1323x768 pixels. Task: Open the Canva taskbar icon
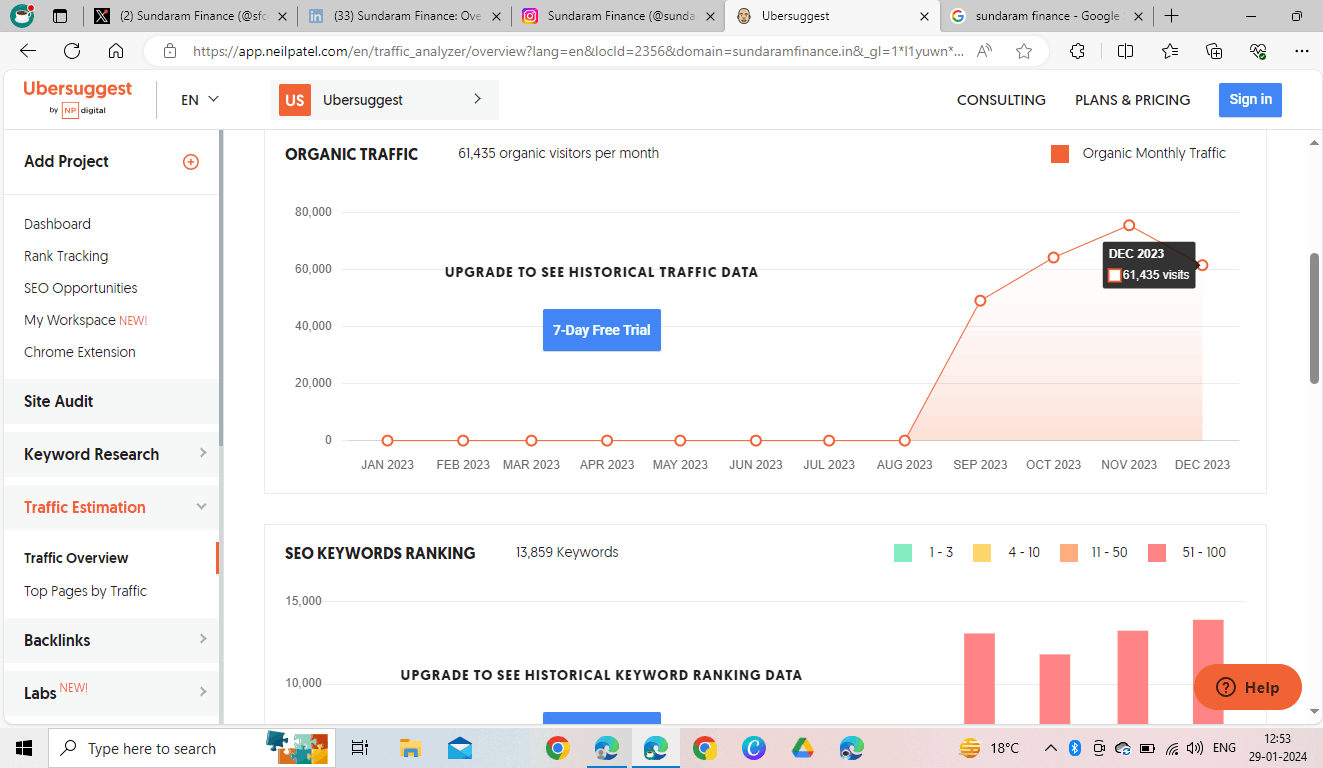[754, 748]
